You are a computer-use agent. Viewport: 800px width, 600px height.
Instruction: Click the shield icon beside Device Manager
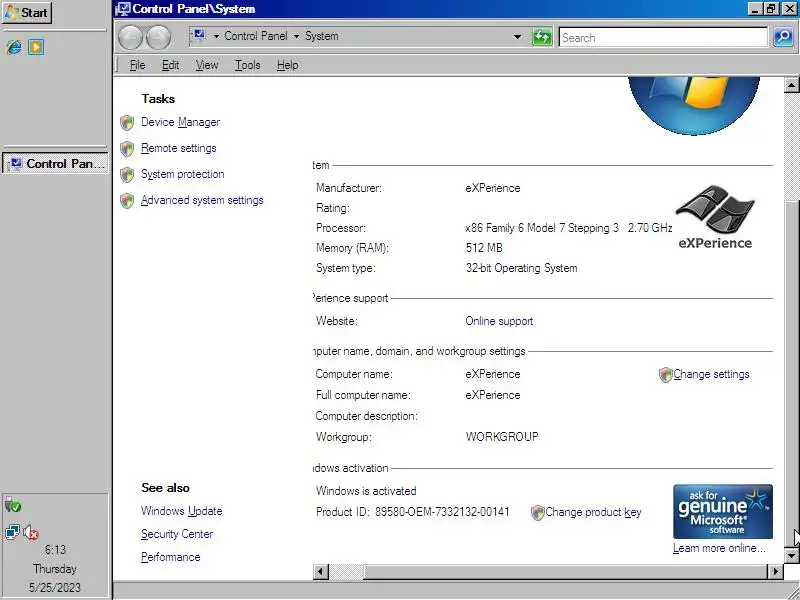[127, 122]
